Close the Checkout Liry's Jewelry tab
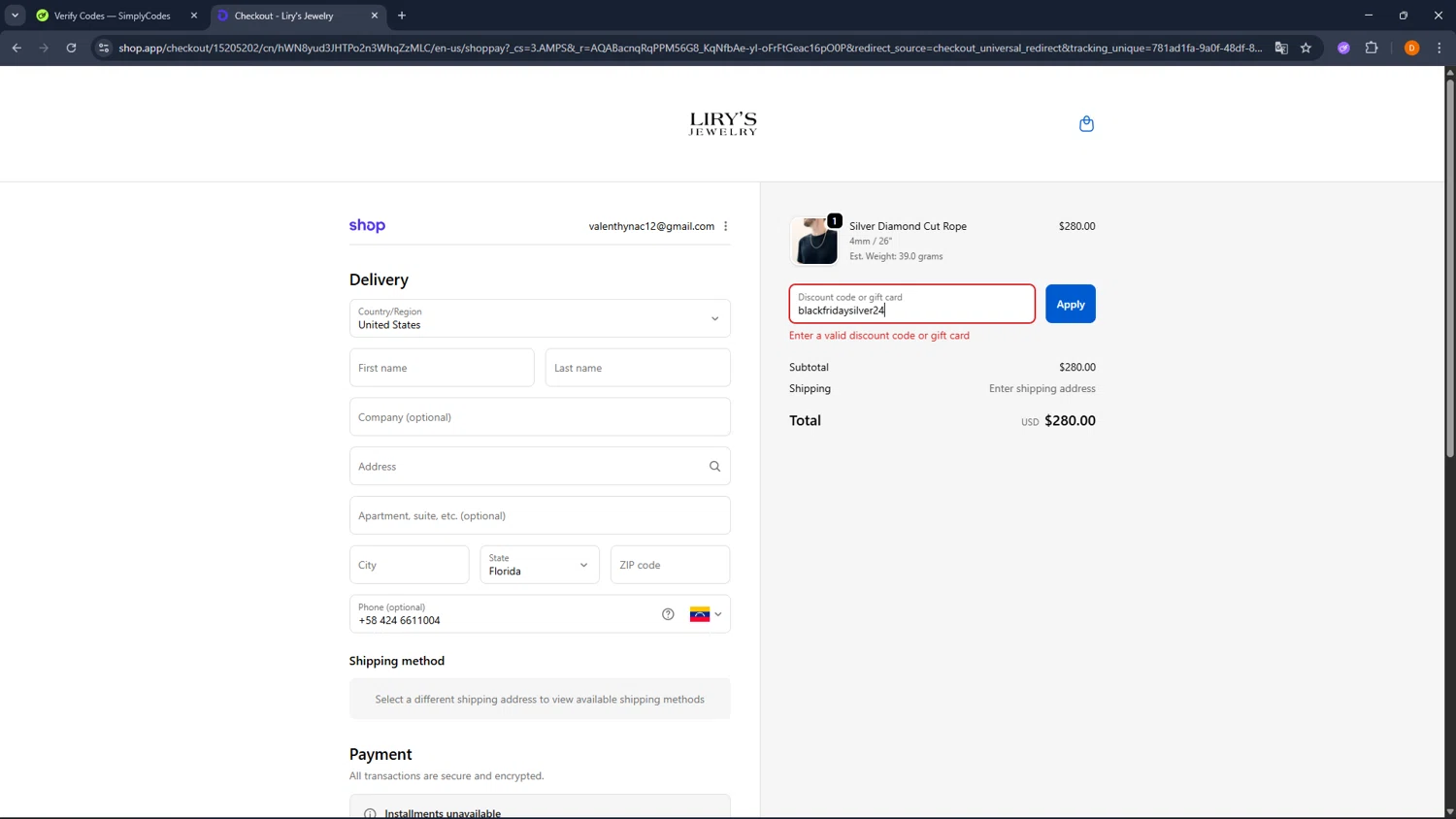1456x819 pixels. click(375, 16)
